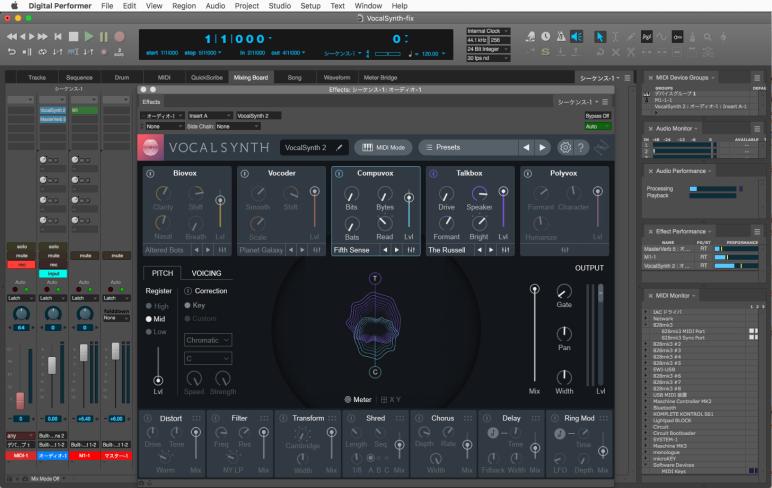Viewport: 772px width, 488px height.
Task: Open VocalSynth help question mark
Action: pyautogui.click(x=581, y=147)
